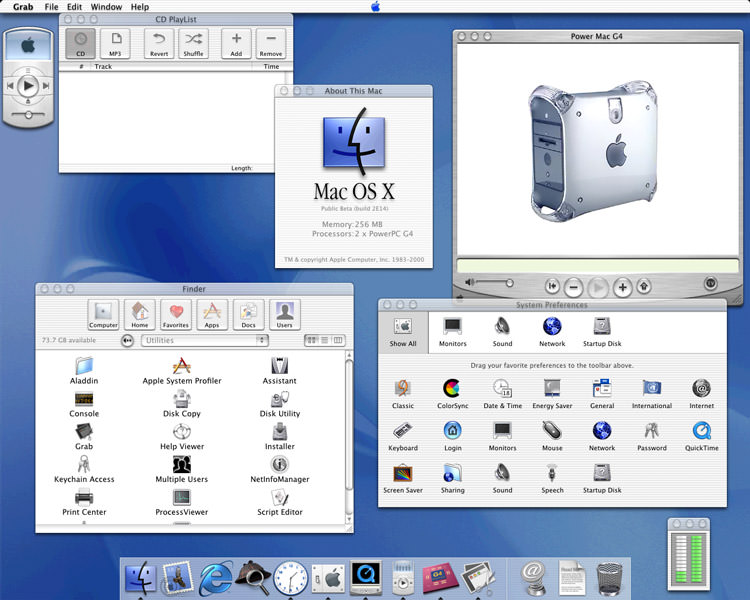
Task: Open the Grab application menu
Action: (x=23, y=7)
